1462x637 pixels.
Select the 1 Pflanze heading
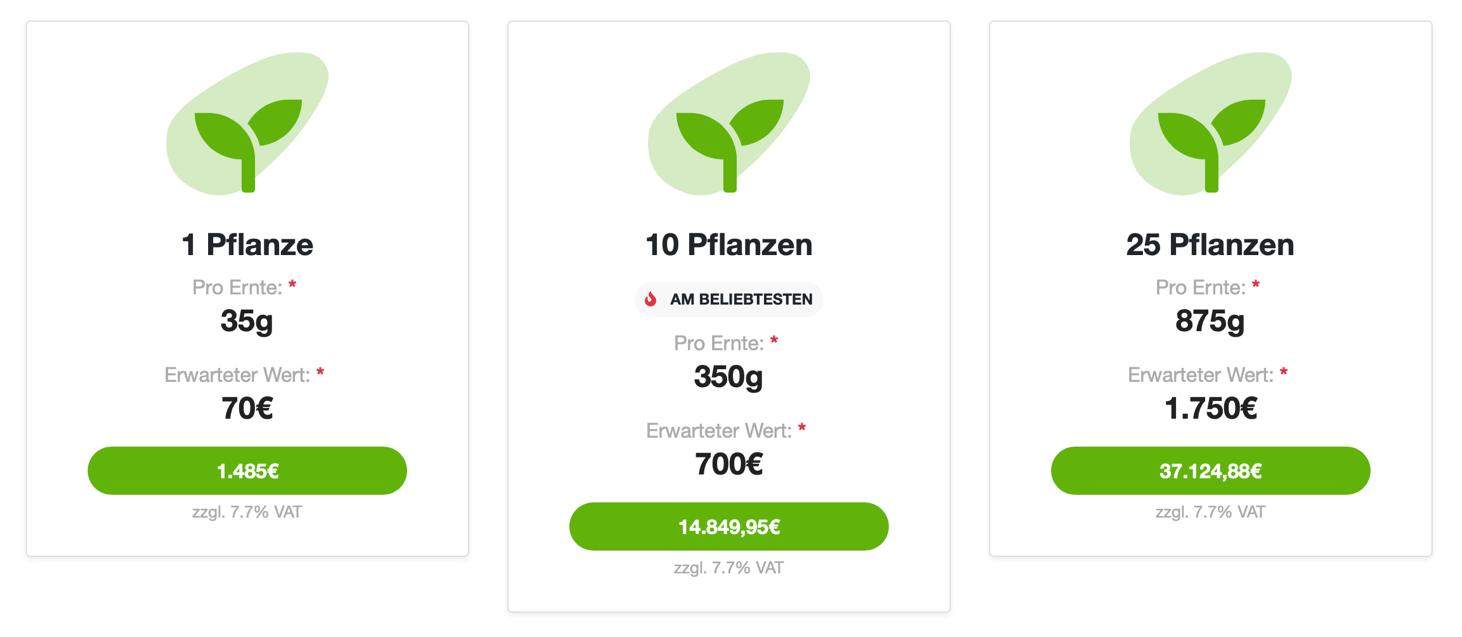point(247,244)
